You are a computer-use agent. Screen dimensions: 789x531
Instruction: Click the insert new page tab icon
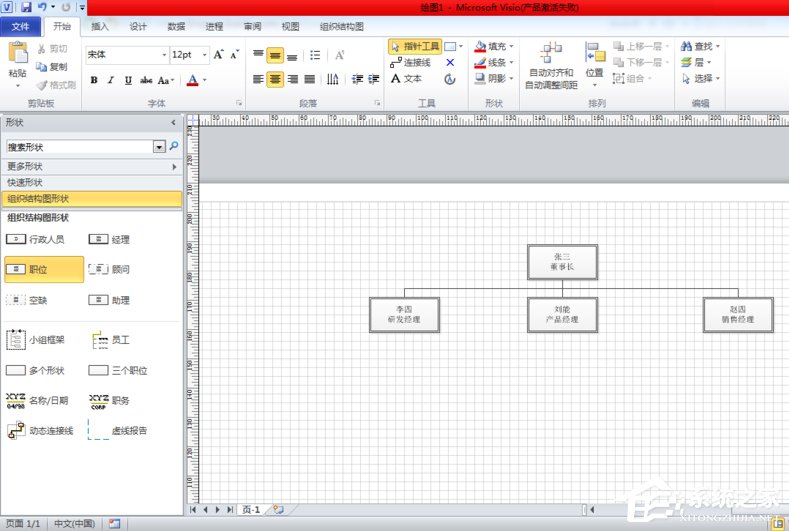[278, 509]
